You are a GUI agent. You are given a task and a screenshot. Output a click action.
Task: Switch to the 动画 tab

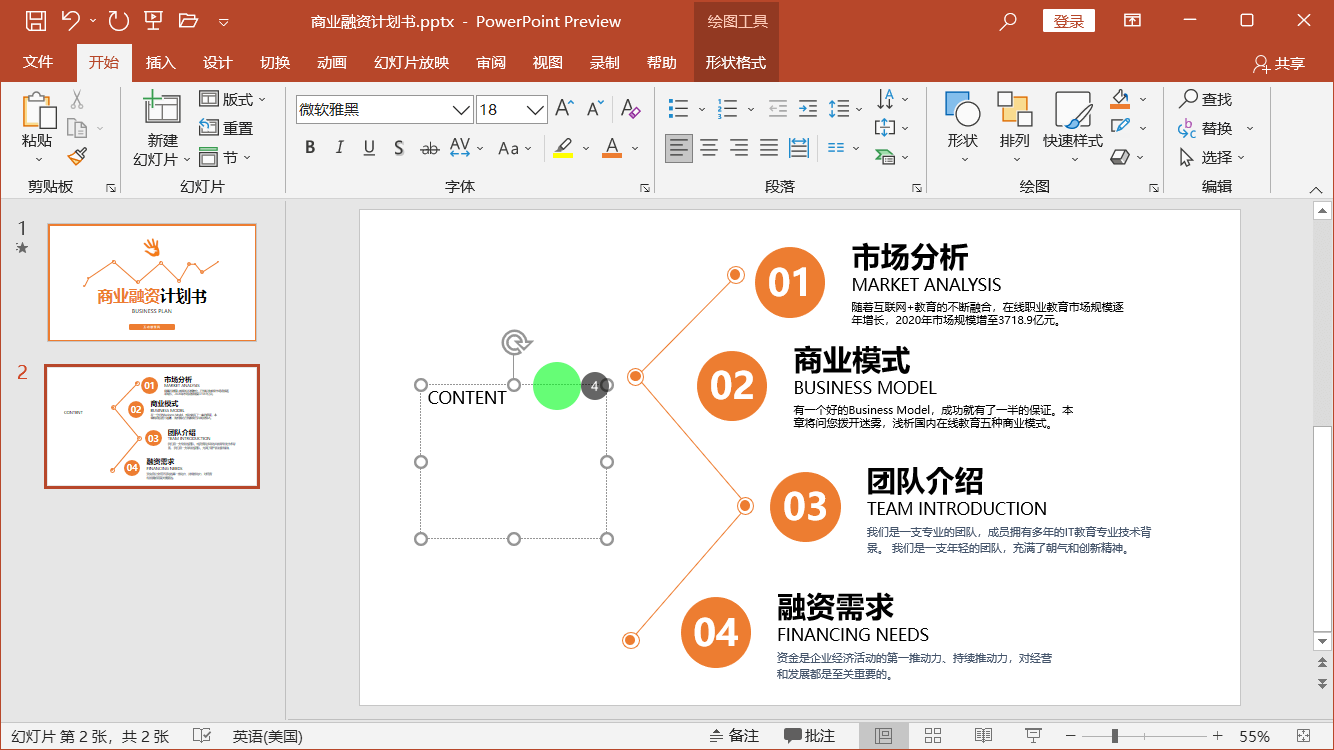[x=331, y=62]
